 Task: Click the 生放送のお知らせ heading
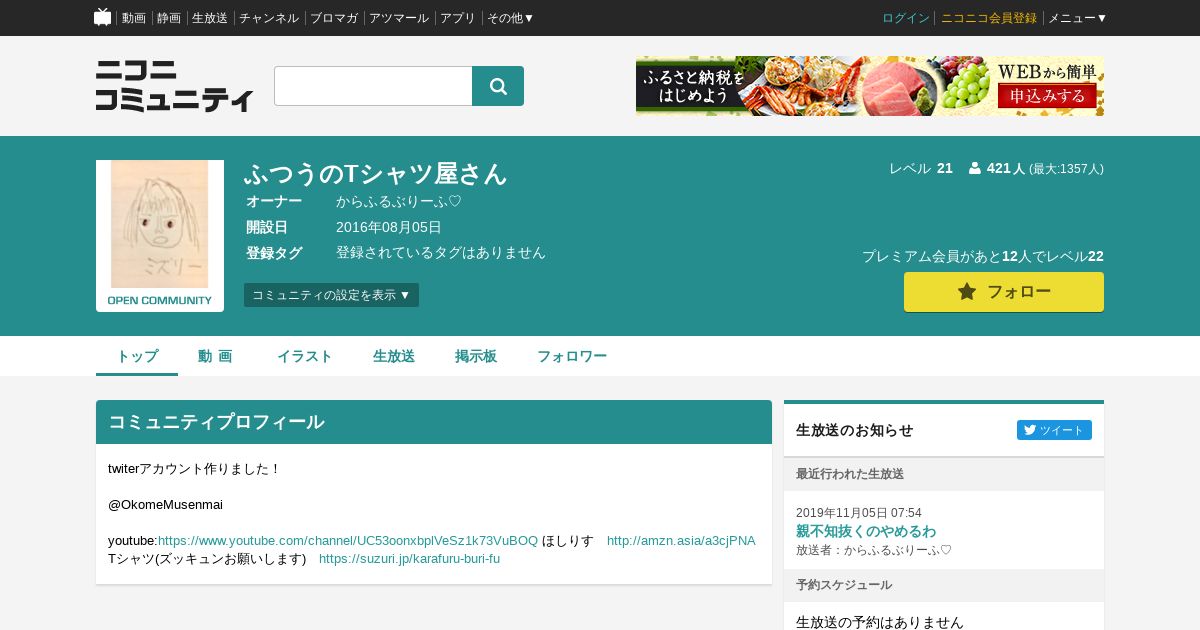pyautogui.click(x=855, y=430)
